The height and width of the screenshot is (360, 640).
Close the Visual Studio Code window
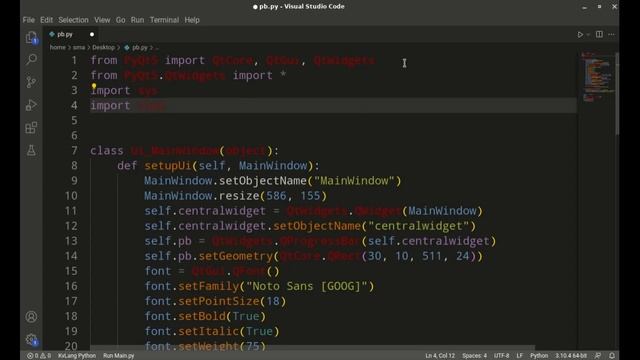click(614, 7)
